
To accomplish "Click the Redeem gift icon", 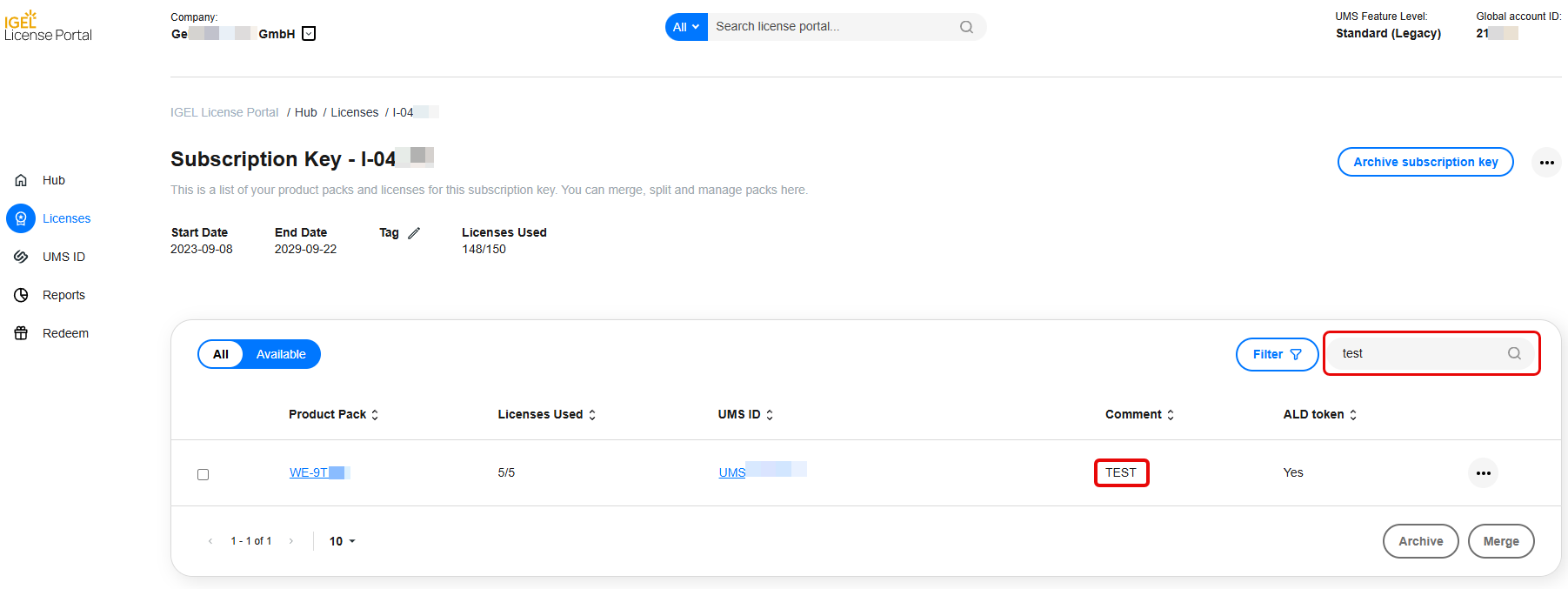I will pos(21,333).
